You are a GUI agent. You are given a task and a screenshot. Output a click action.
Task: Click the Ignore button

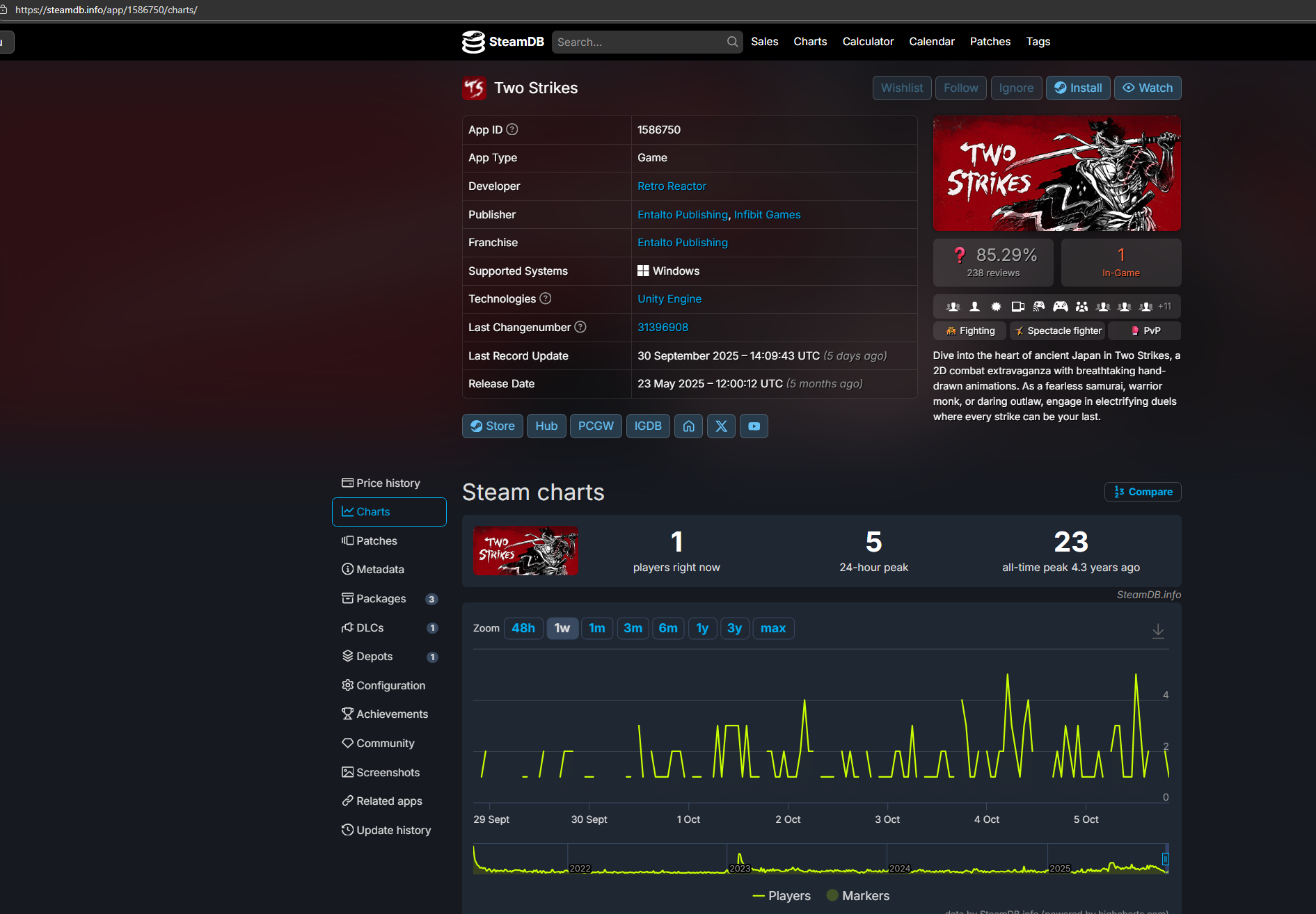click(x=1016, y=88)
